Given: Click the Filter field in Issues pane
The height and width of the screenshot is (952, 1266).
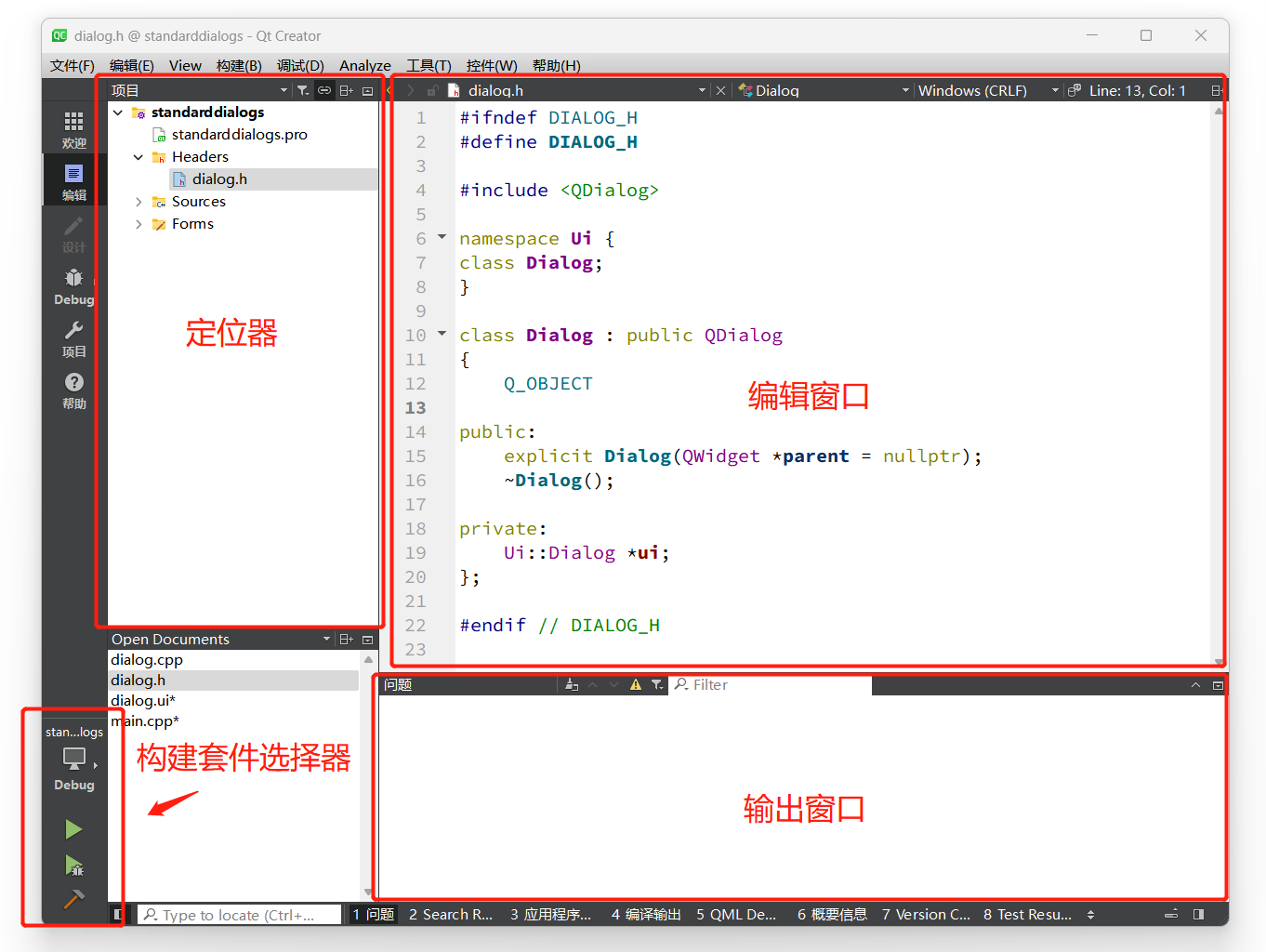Looking at the screenshot, I should click(771, 684).
